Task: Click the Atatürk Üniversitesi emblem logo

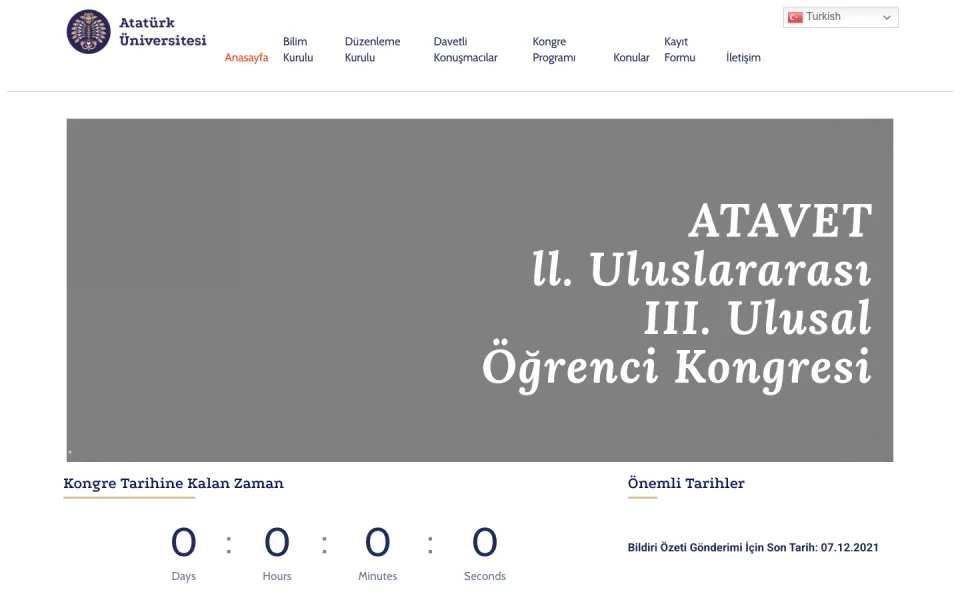Action: (x=89, y=32)
